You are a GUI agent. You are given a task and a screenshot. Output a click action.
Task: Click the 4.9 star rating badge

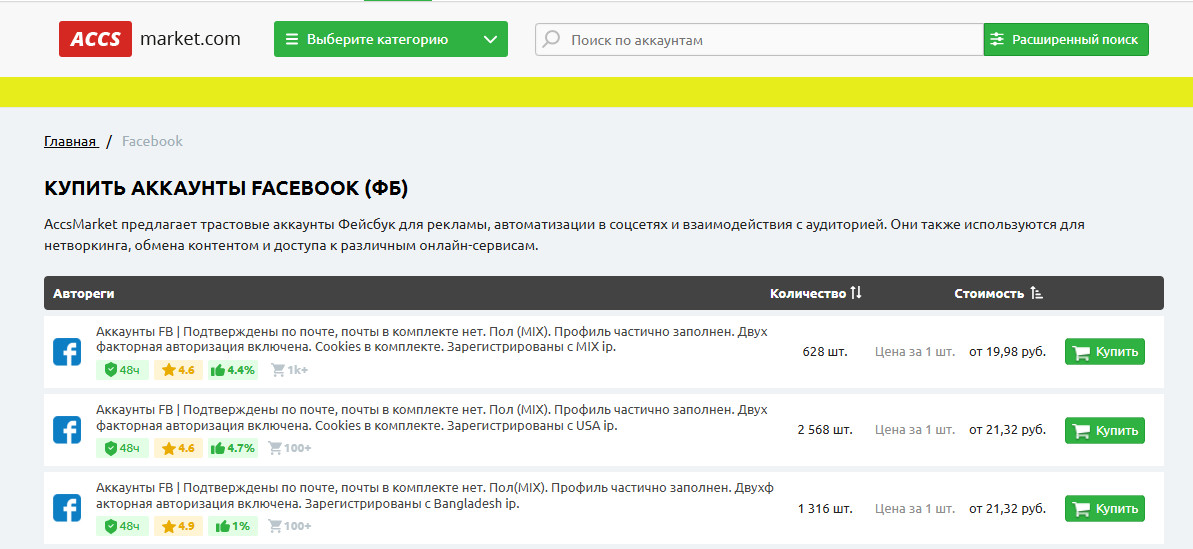(x=178, y=526)
